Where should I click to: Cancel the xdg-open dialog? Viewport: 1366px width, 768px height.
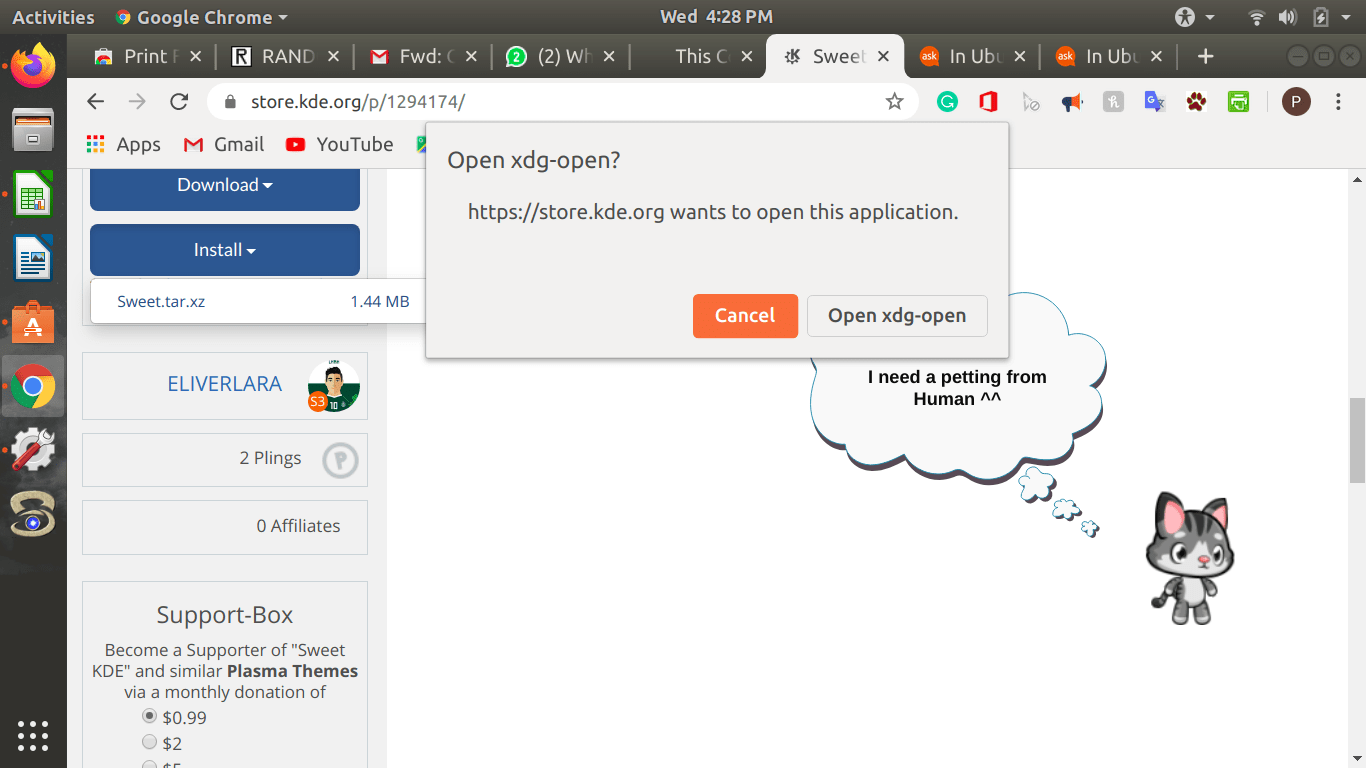745,315
